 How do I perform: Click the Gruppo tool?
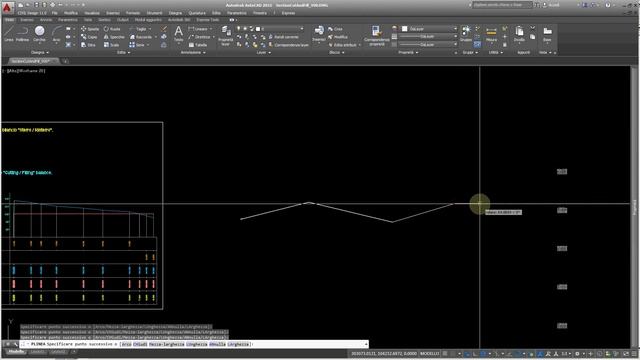466,33
